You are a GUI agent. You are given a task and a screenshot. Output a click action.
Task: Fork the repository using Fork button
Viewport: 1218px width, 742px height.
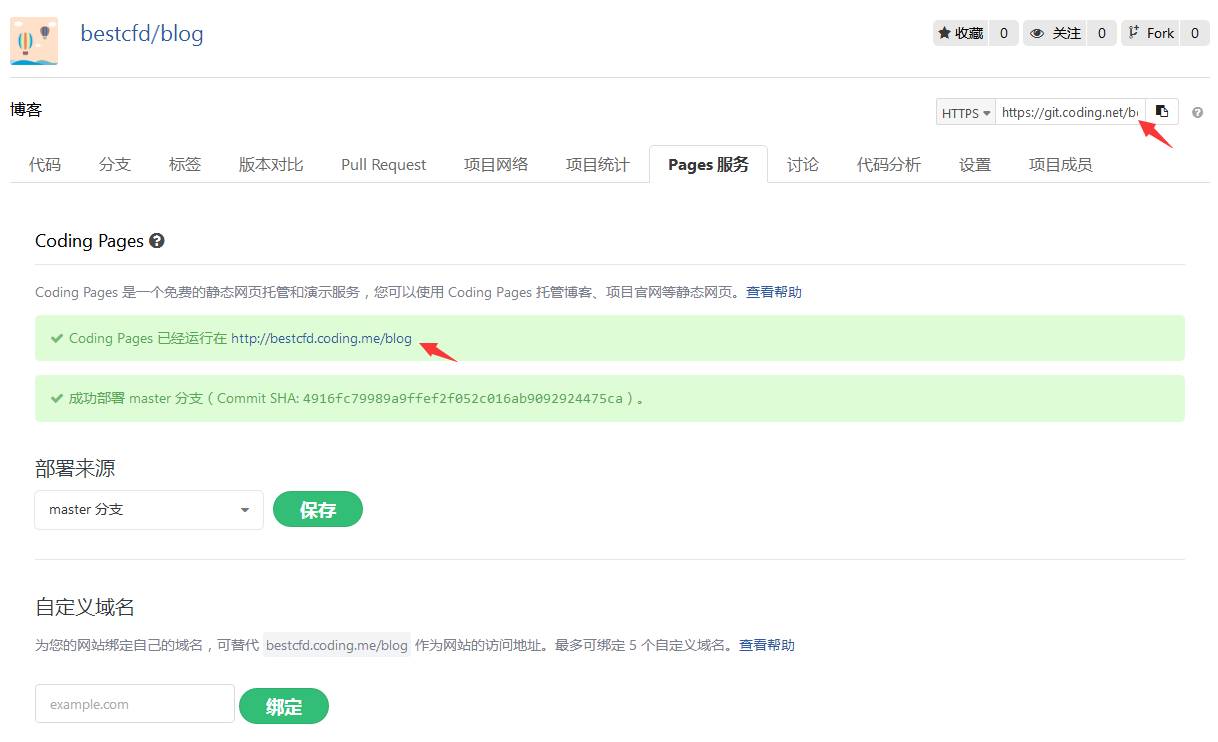coord(1151,33)
